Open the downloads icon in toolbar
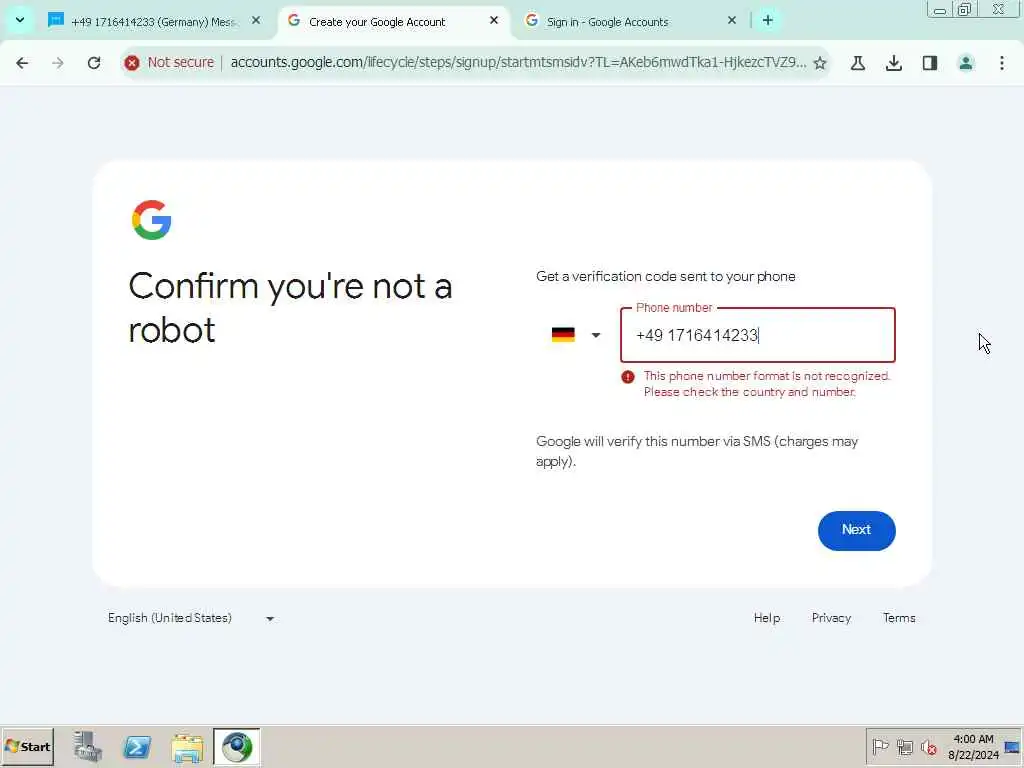The width and height of the screenshot is (1024, 768). coord(894,63)
